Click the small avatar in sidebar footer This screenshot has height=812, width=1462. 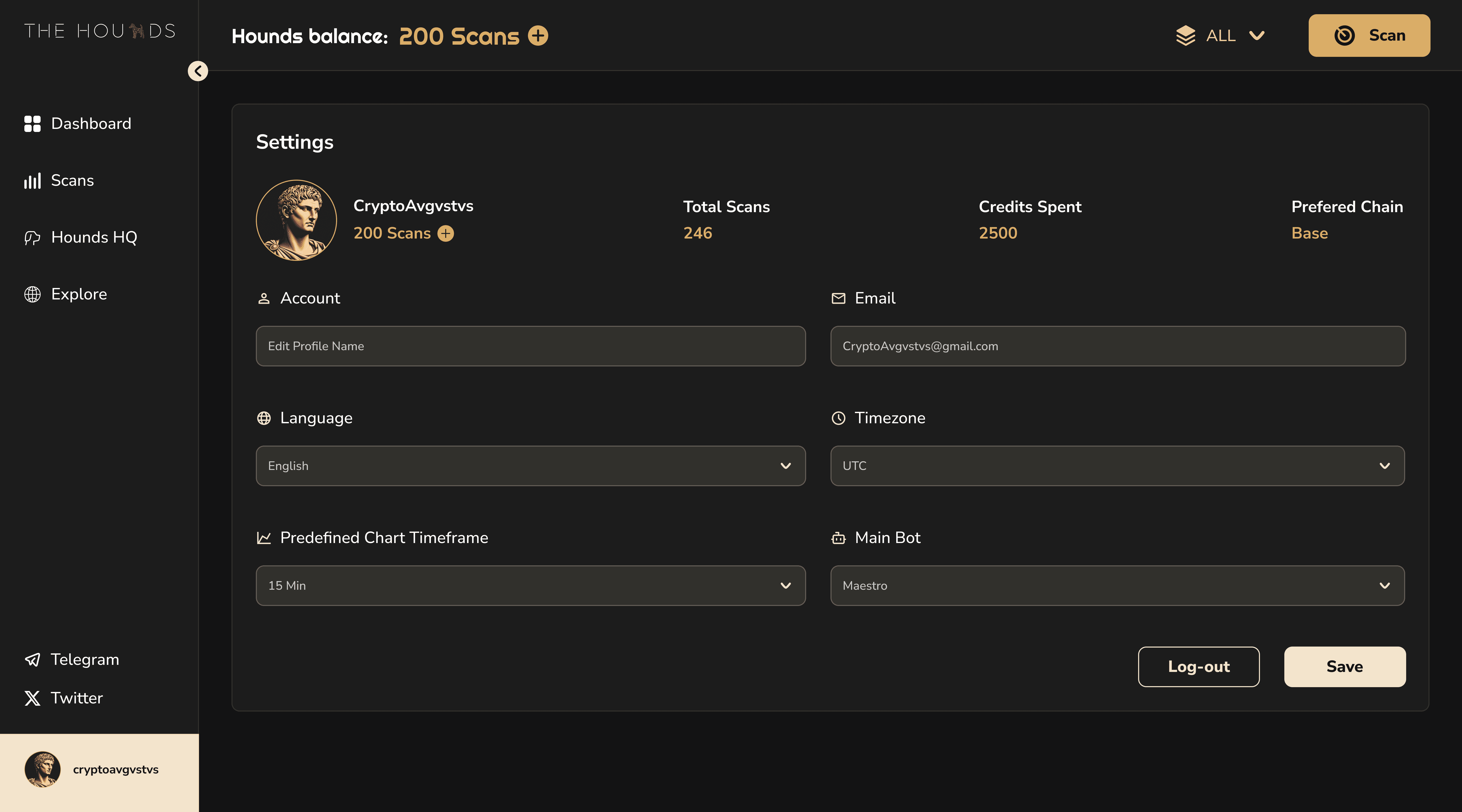pos(43,769)
